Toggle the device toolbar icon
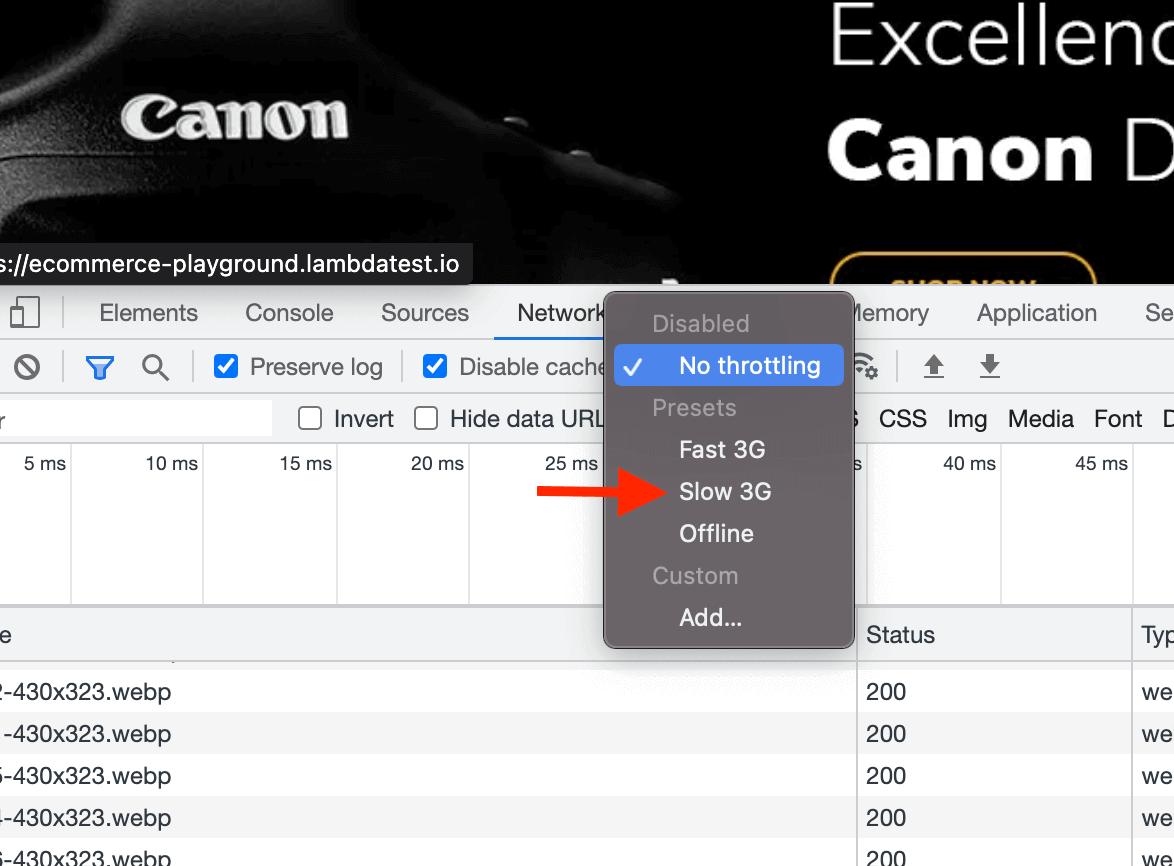The height and width of the screenshot is (866, 1174). [24, 312]
